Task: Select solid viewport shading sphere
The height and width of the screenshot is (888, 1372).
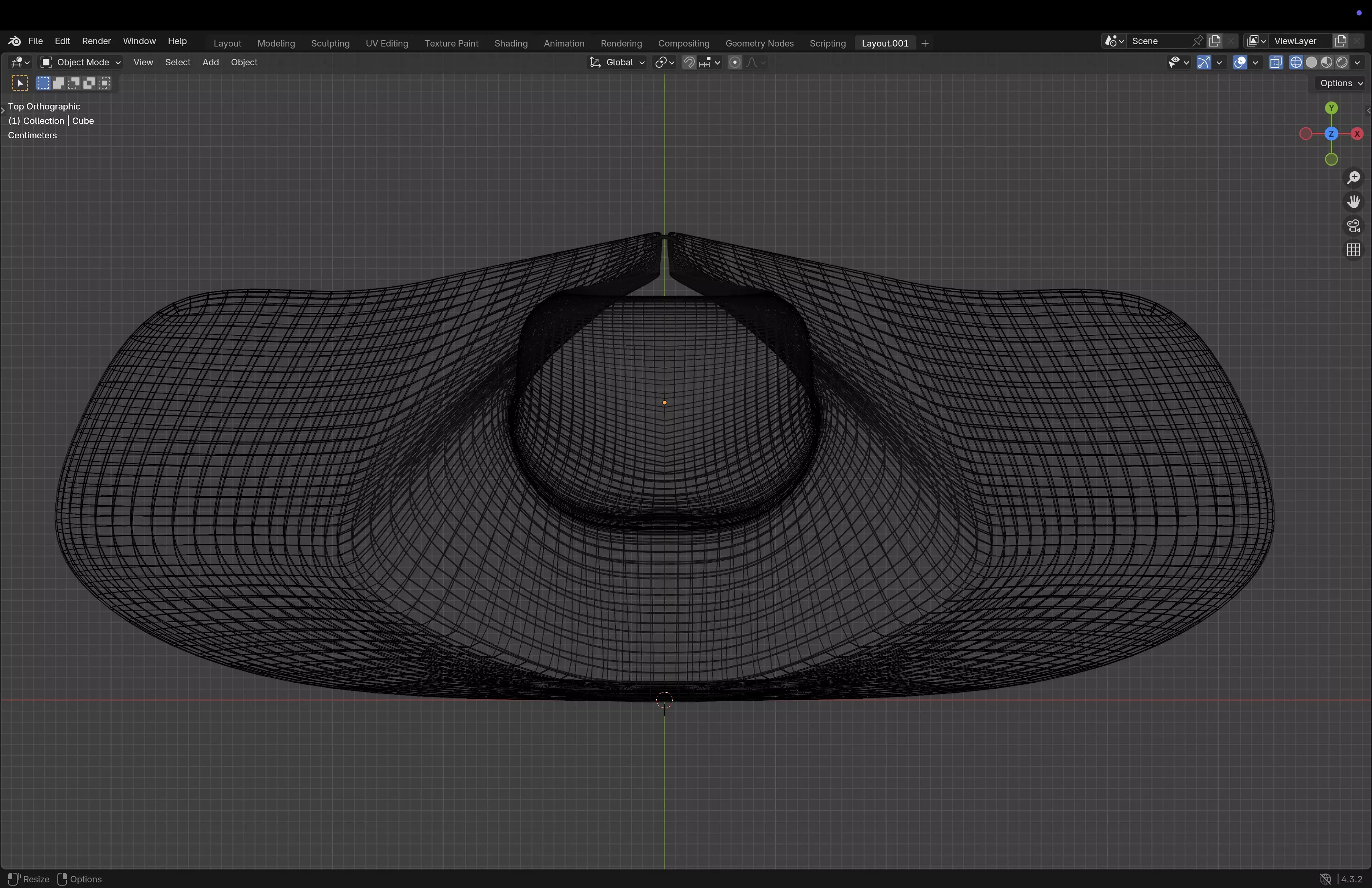Action: [x=1311, y=62]
